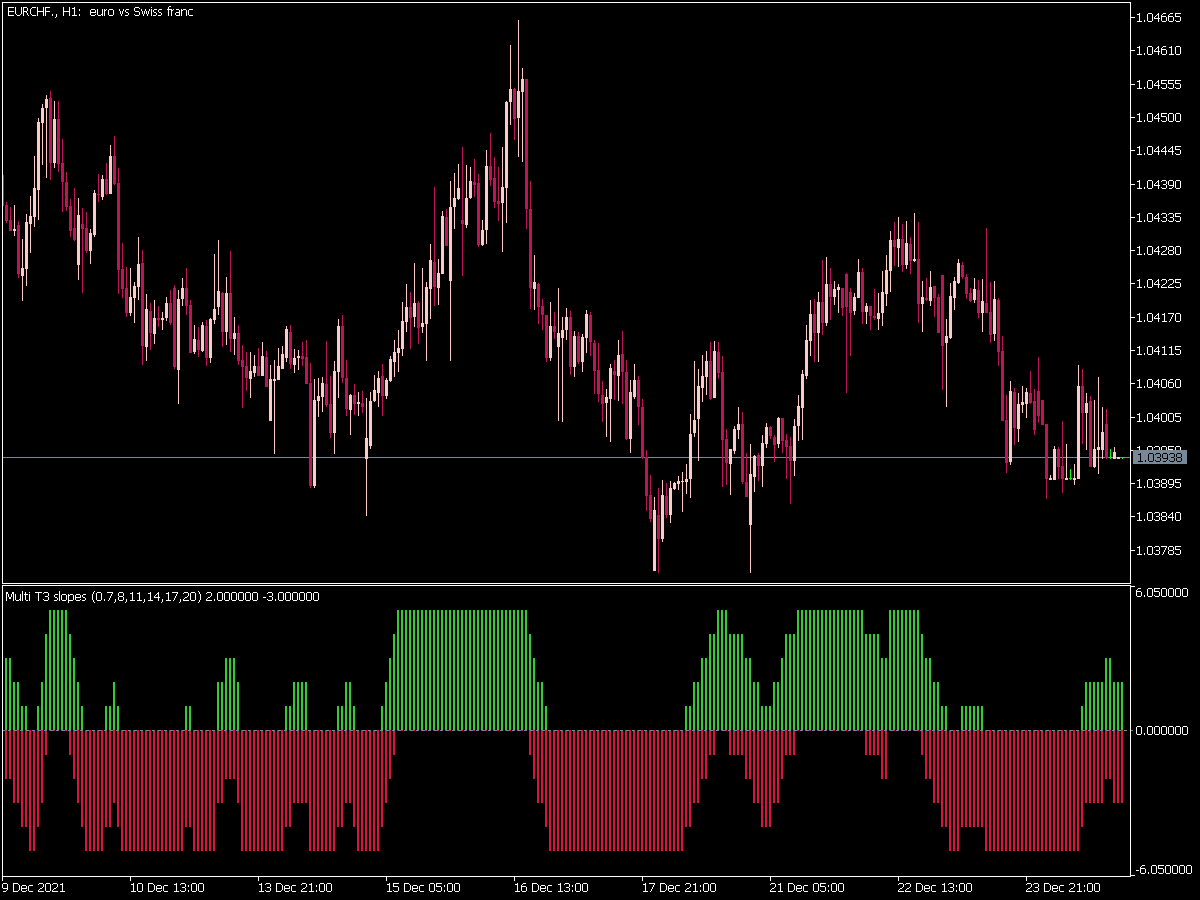Viewport: 1200px width, 900px height.
Task: Click the 15 Dec 05:00 time label
Action: 423,887
